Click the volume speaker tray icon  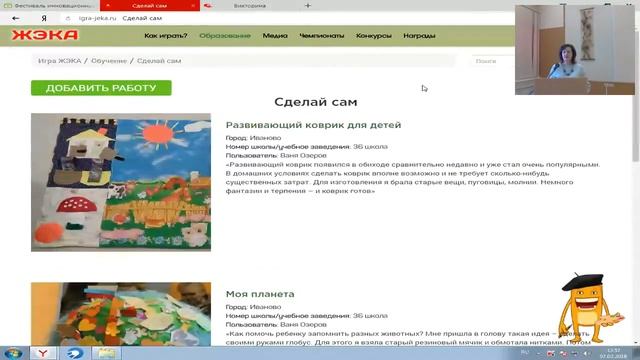[587, 353]
